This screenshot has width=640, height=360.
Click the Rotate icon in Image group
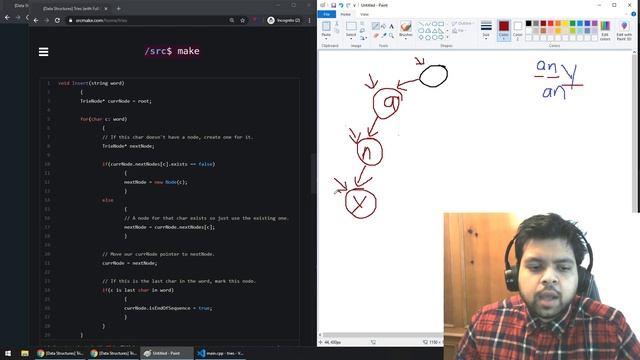click(x=362, y=38)
